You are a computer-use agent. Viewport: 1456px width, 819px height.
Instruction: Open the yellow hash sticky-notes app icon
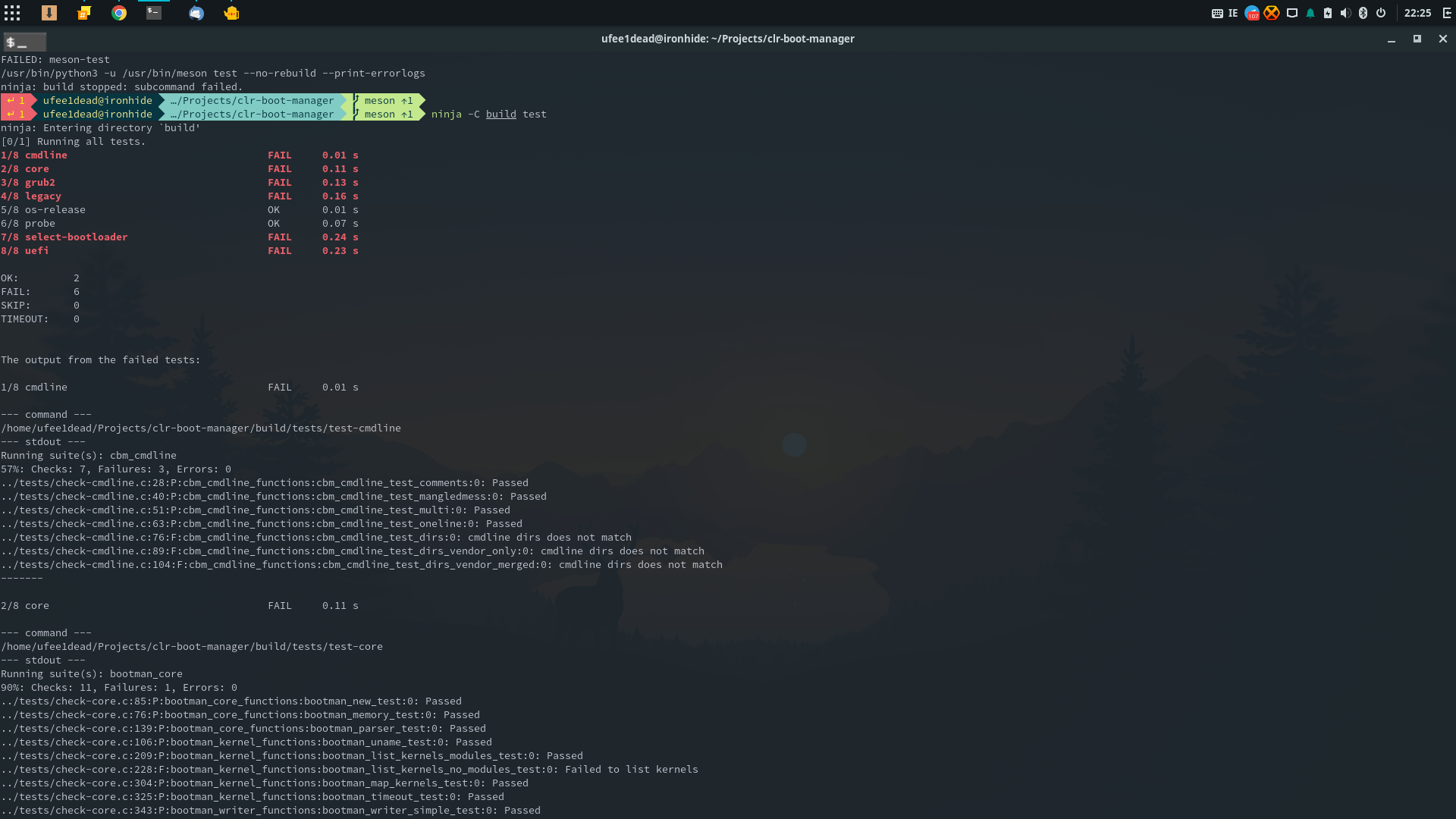click(84, 13)
